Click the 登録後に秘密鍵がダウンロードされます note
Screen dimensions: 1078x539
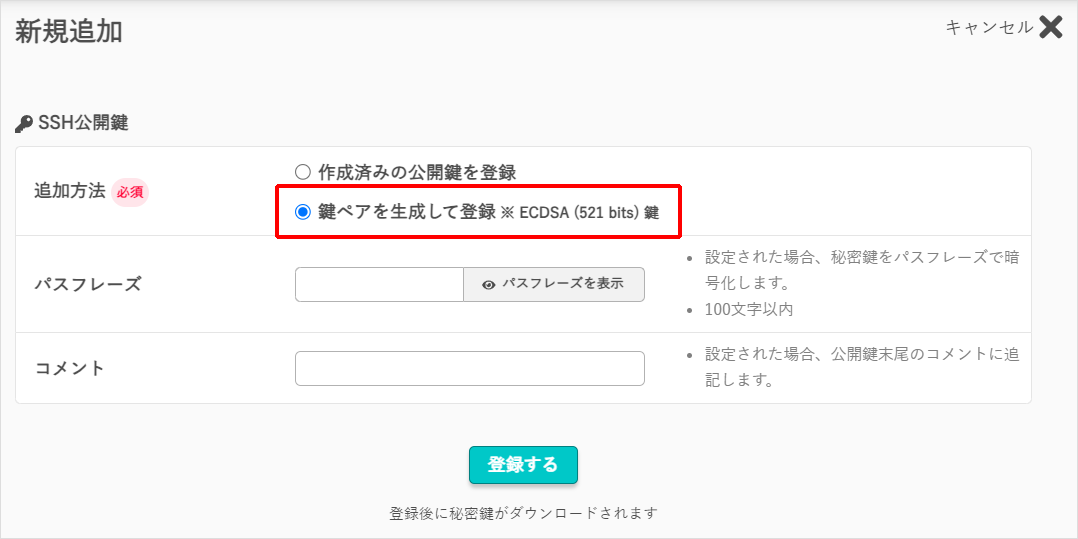click(x=523, y=513)
